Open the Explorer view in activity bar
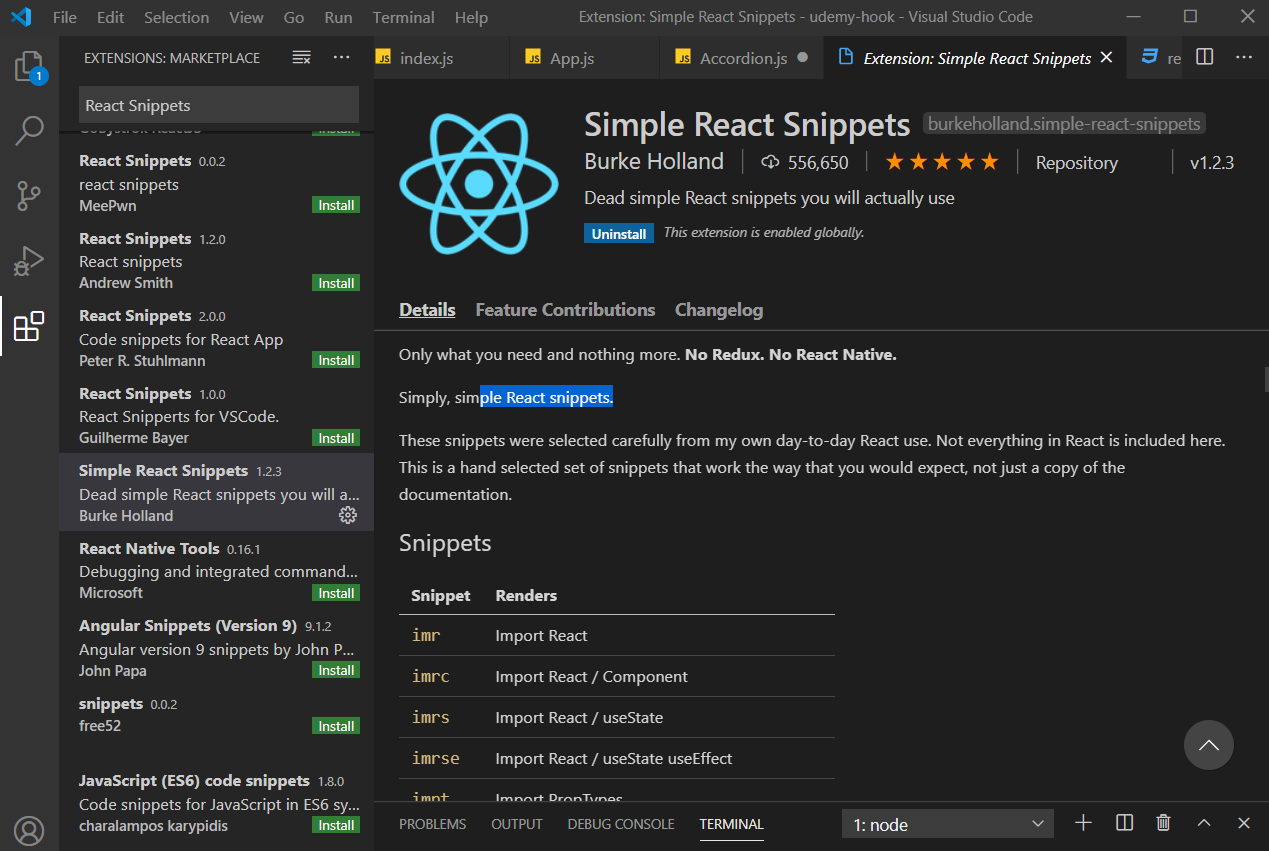 pos(29,67)
